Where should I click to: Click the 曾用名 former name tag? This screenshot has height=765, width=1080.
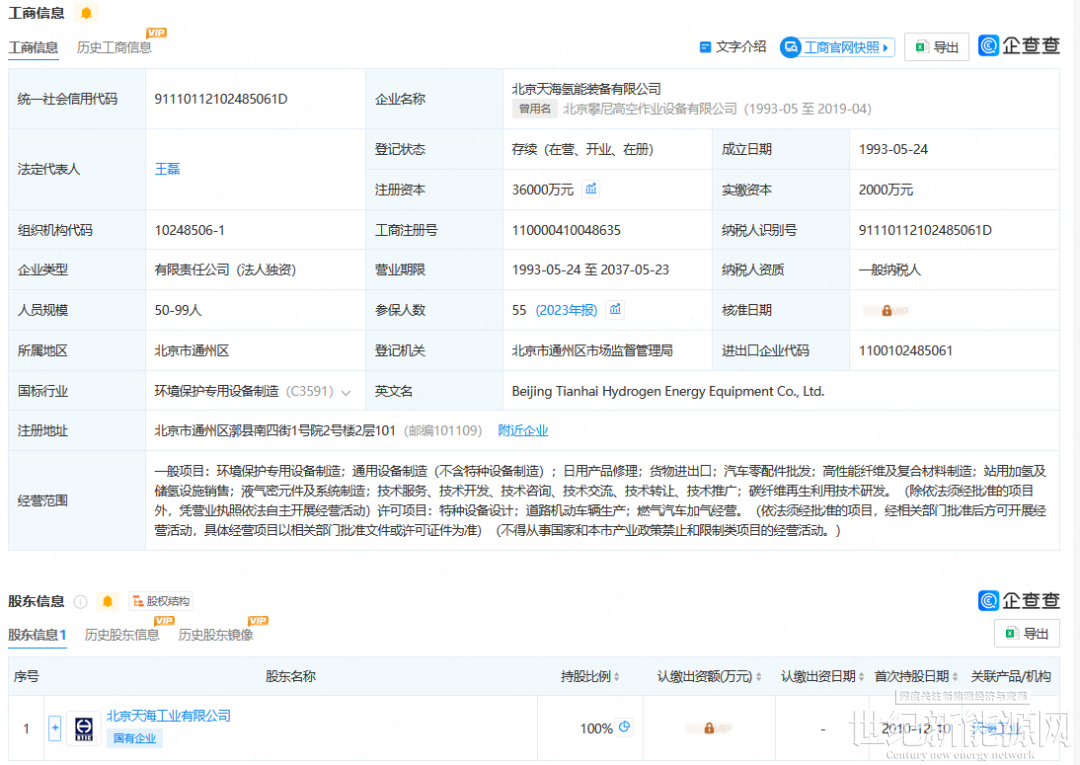[x=534, y=109]
